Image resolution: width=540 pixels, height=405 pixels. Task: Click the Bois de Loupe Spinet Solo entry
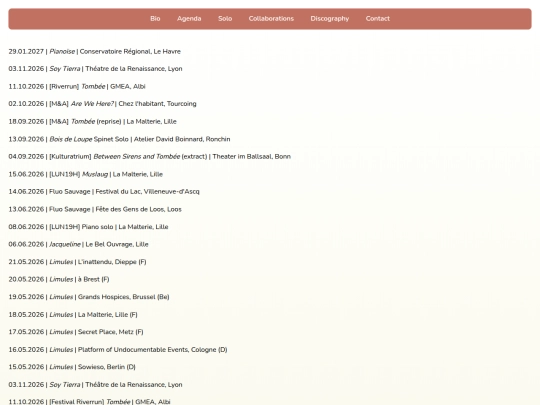pyautogui.click(x=119, y=139)
